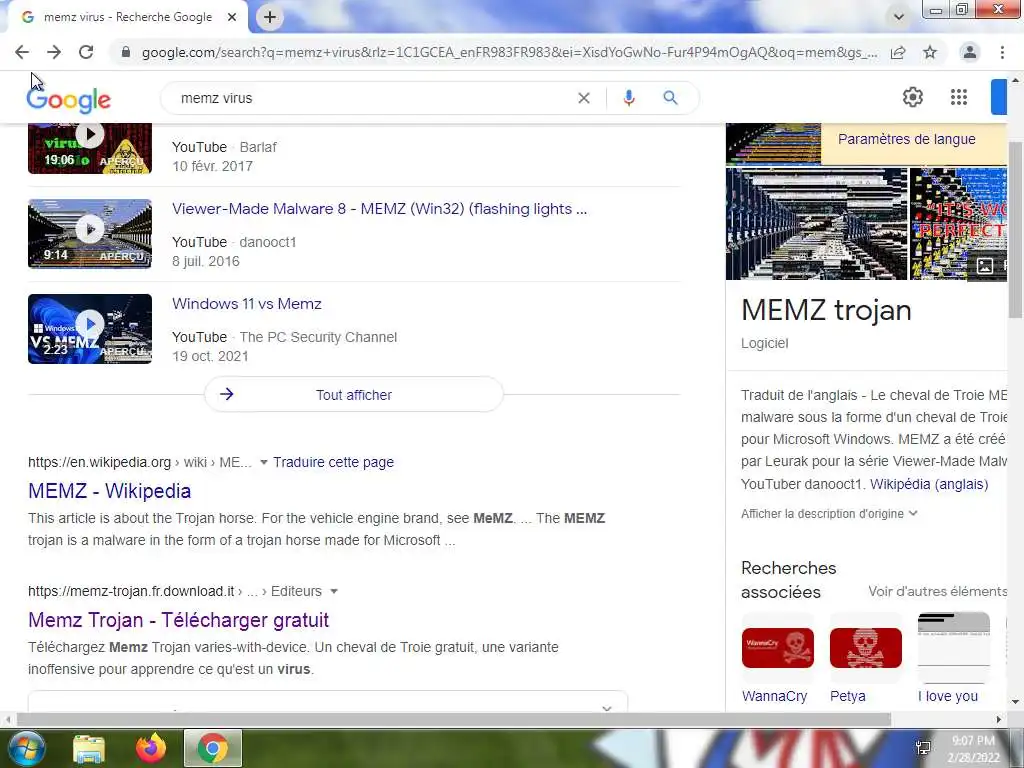Click Tout afficher to show all videos
The image size is (1024, 768).
(x=354, y=394)
